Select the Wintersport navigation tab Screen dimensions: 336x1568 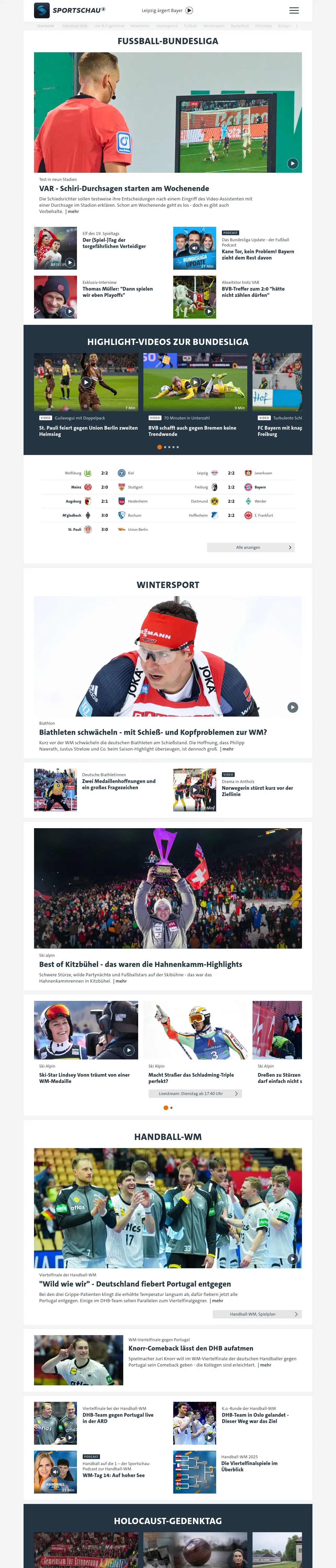coord(214,26)
